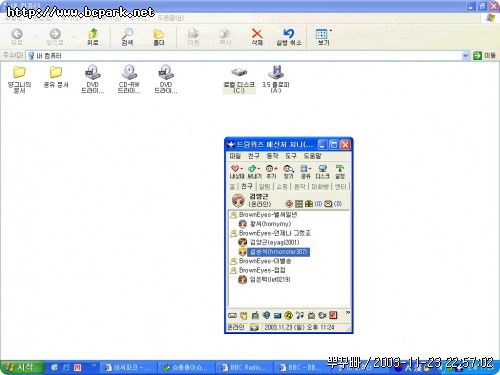Click the user avatar picture in messenger
This screenshot has height=375, width=500.
(x=238, y=200)
